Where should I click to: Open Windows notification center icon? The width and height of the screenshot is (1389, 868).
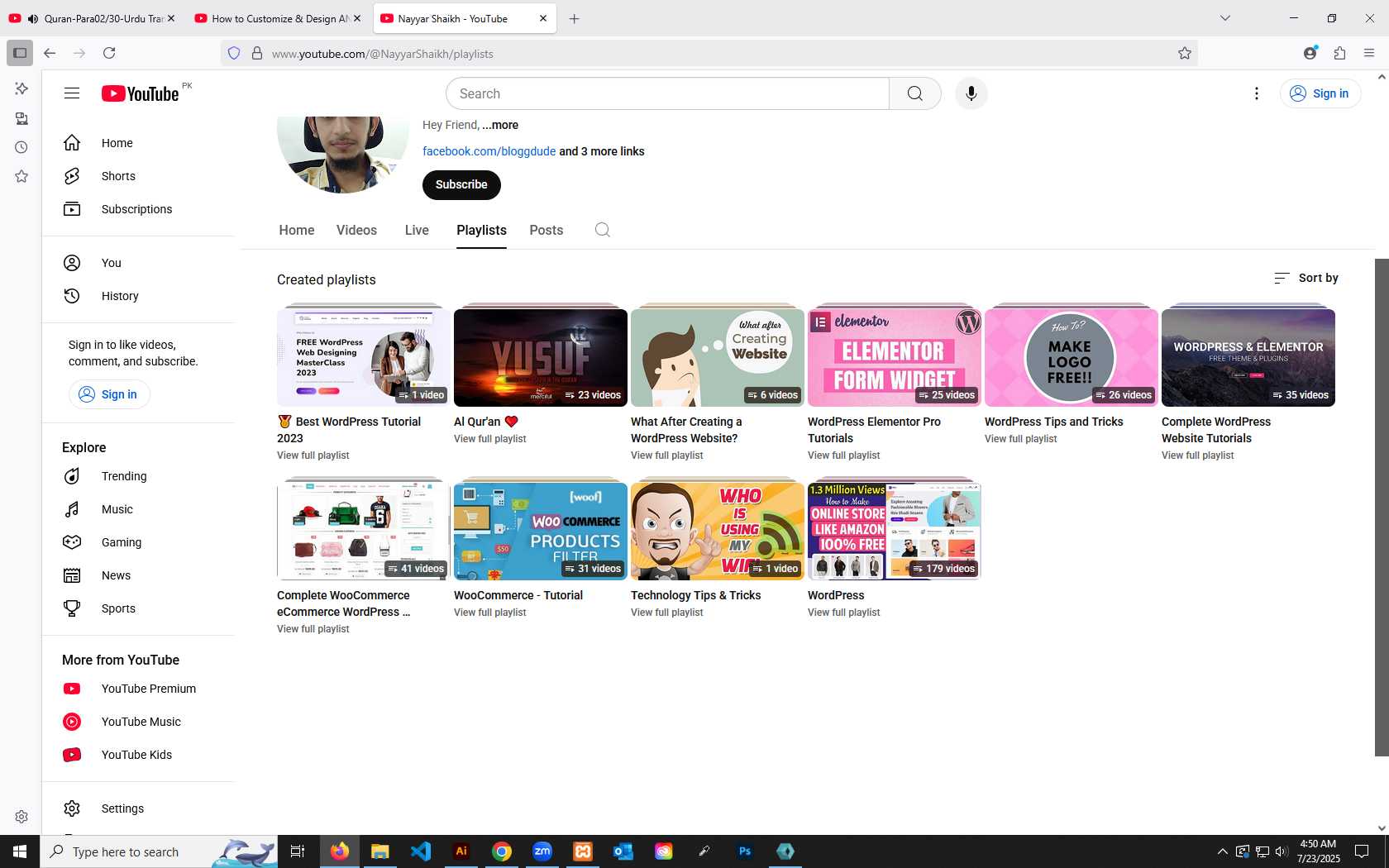[x=1362, y=851]
